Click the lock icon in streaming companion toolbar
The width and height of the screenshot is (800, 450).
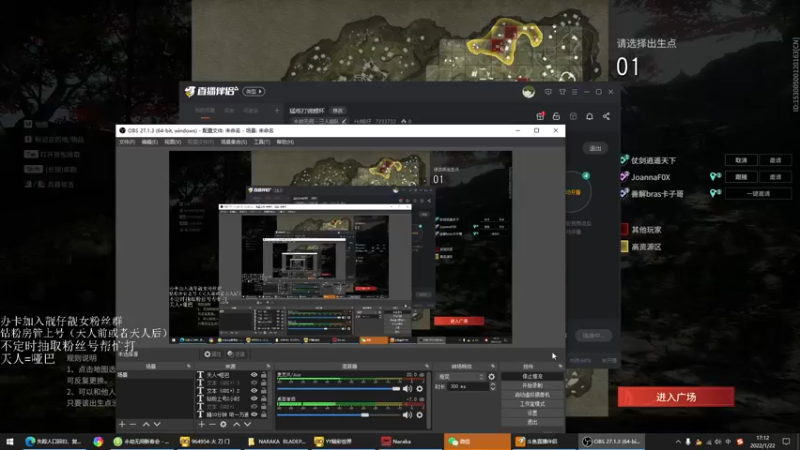(x=556, y=116)
